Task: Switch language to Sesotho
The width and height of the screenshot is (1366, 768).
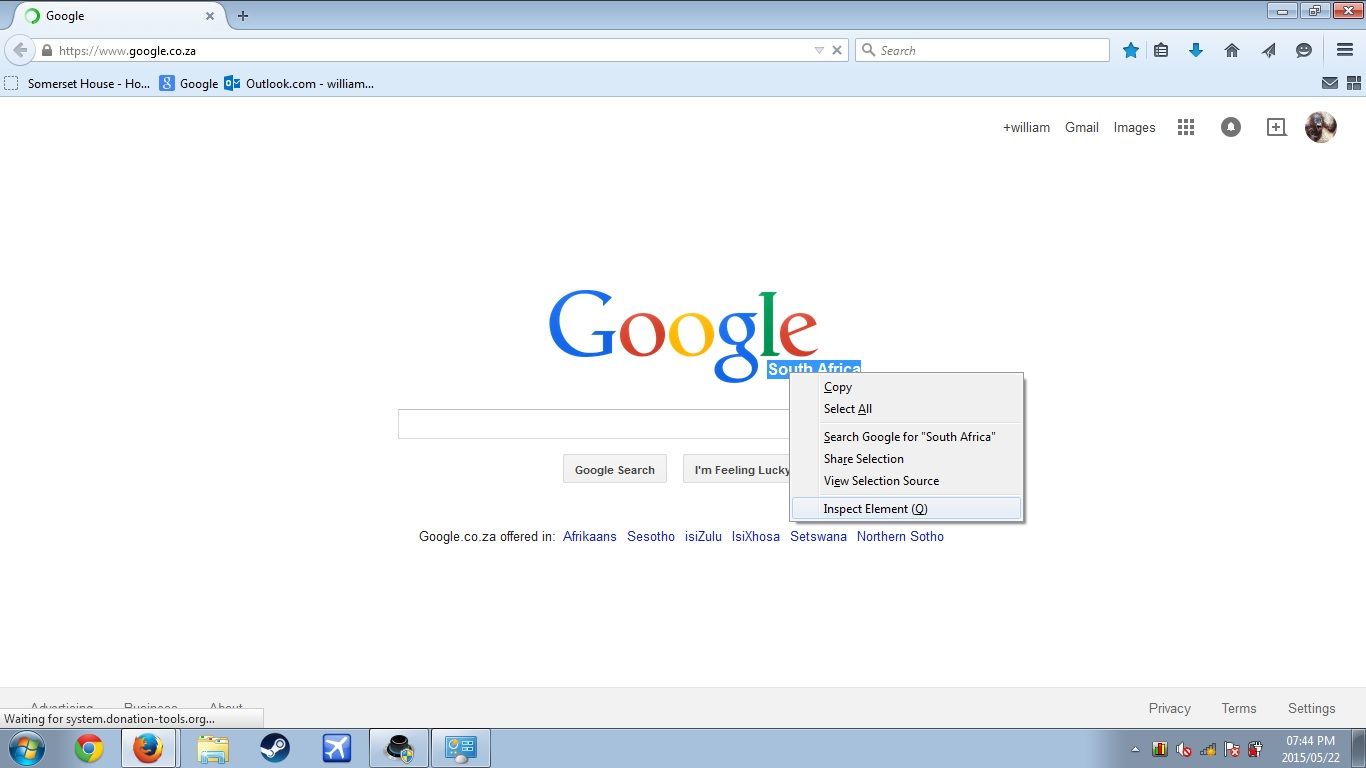Action: tap(651, 537)
